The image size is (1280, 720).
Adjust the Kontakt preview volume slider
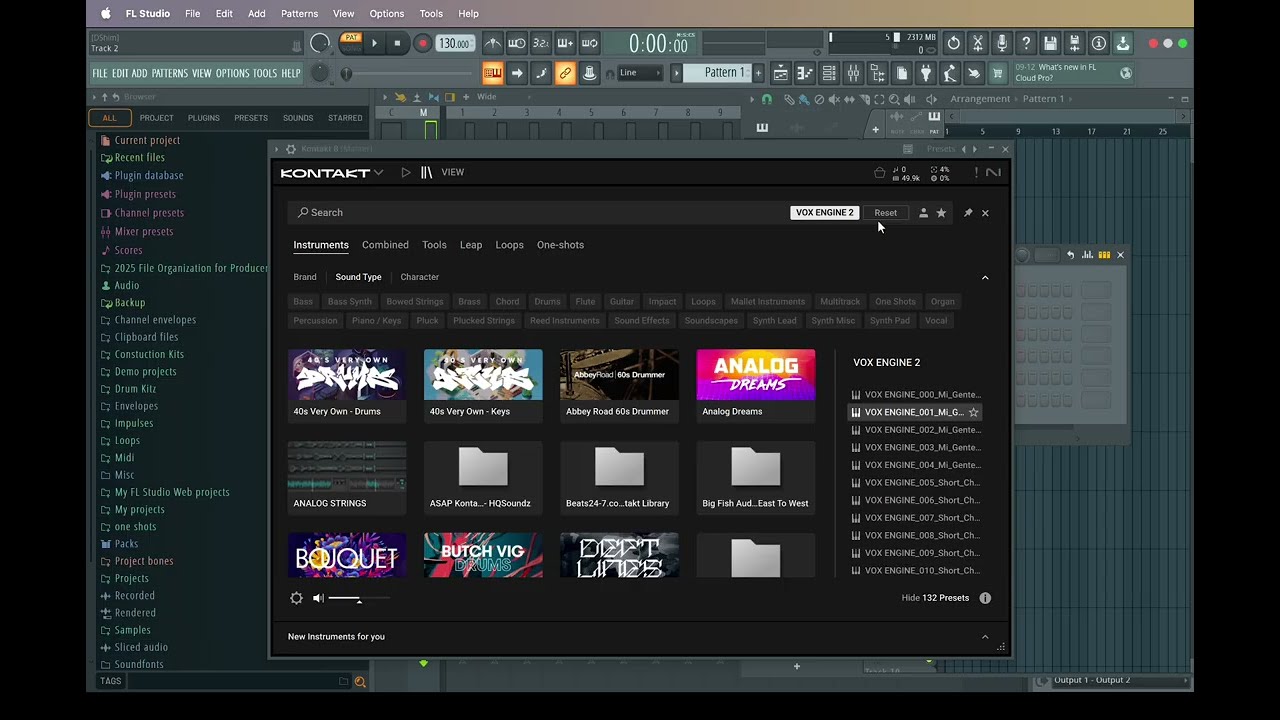click(359, 598)
